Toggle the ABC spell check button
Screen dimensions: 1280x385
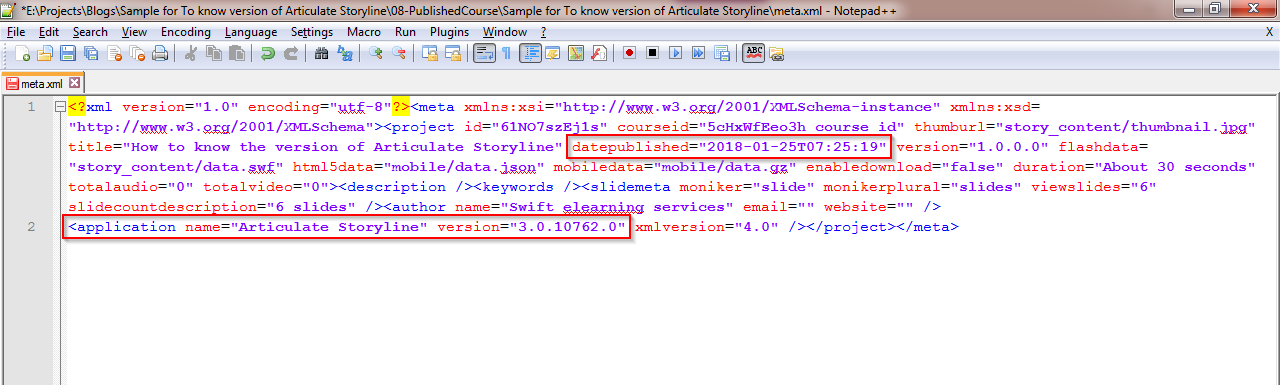click(753, 52)
